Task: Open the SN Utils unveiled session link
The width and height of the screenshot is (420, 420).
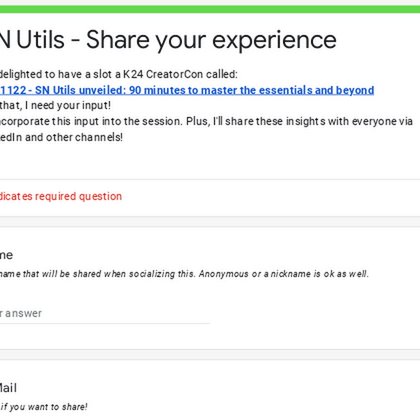Action: tap(187, 90)
